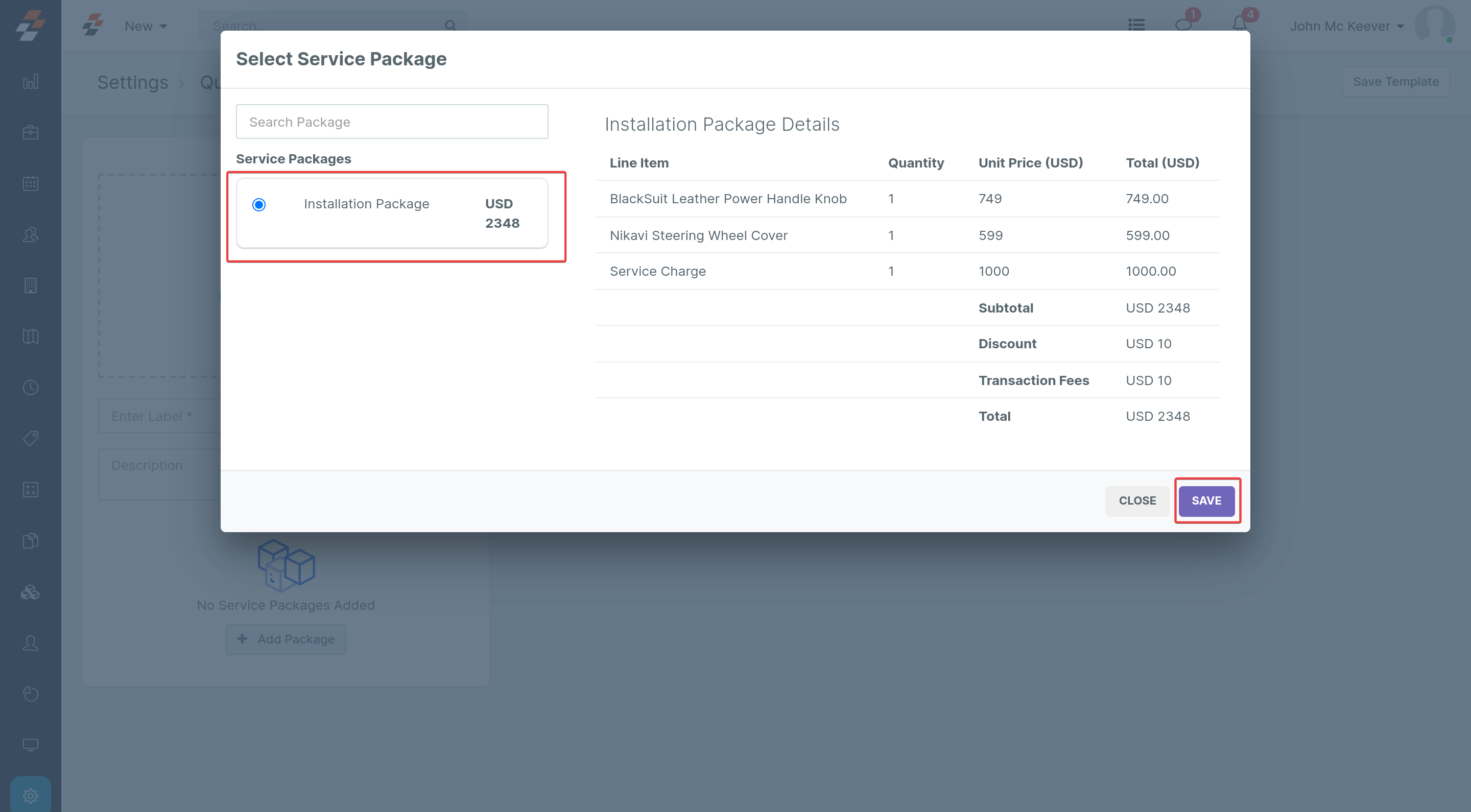Click the CLOSE button in dialog

tap(1136, 500)
